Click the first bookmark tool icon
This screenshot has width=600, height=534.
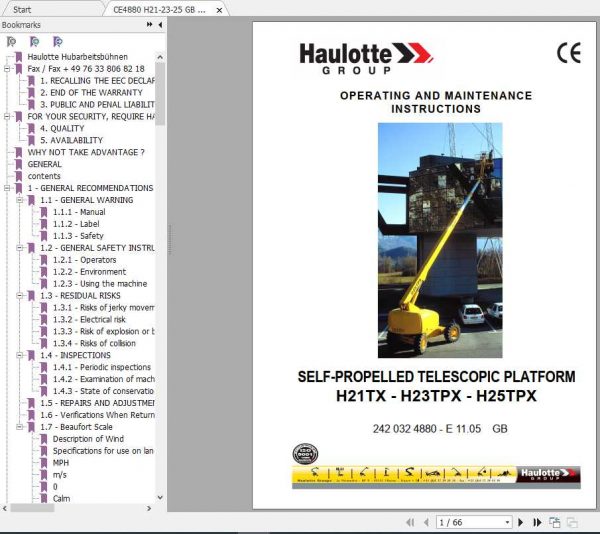point(11,42)
